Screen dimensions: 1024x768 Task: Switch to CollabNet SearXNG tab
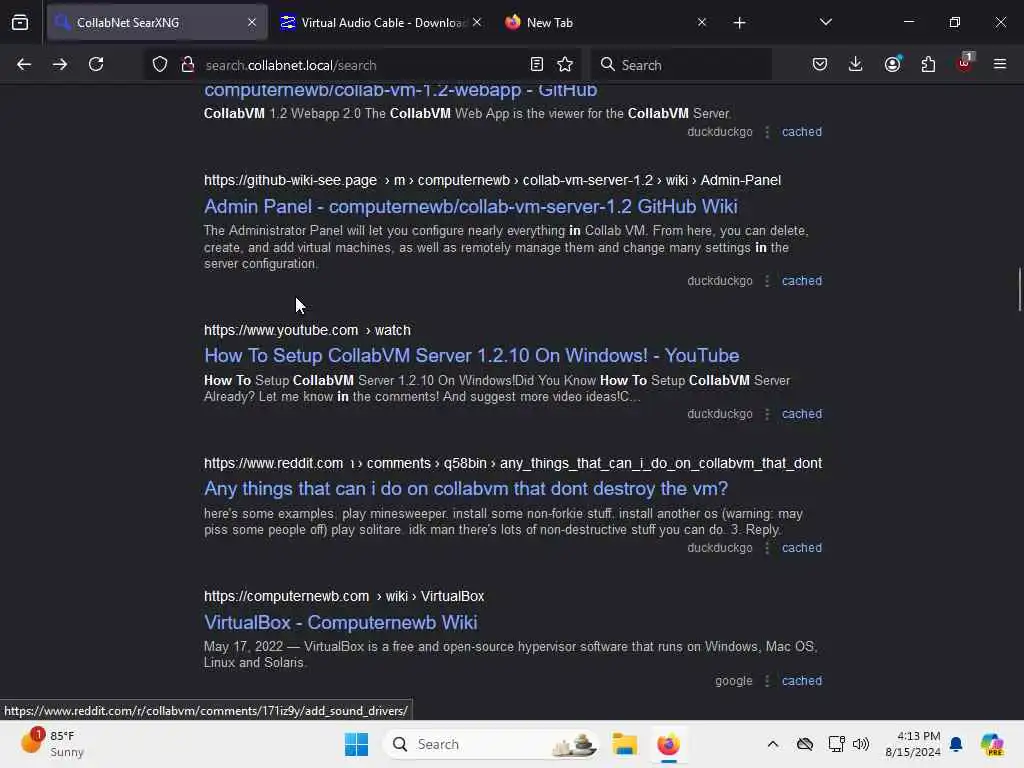coord(157,22)
